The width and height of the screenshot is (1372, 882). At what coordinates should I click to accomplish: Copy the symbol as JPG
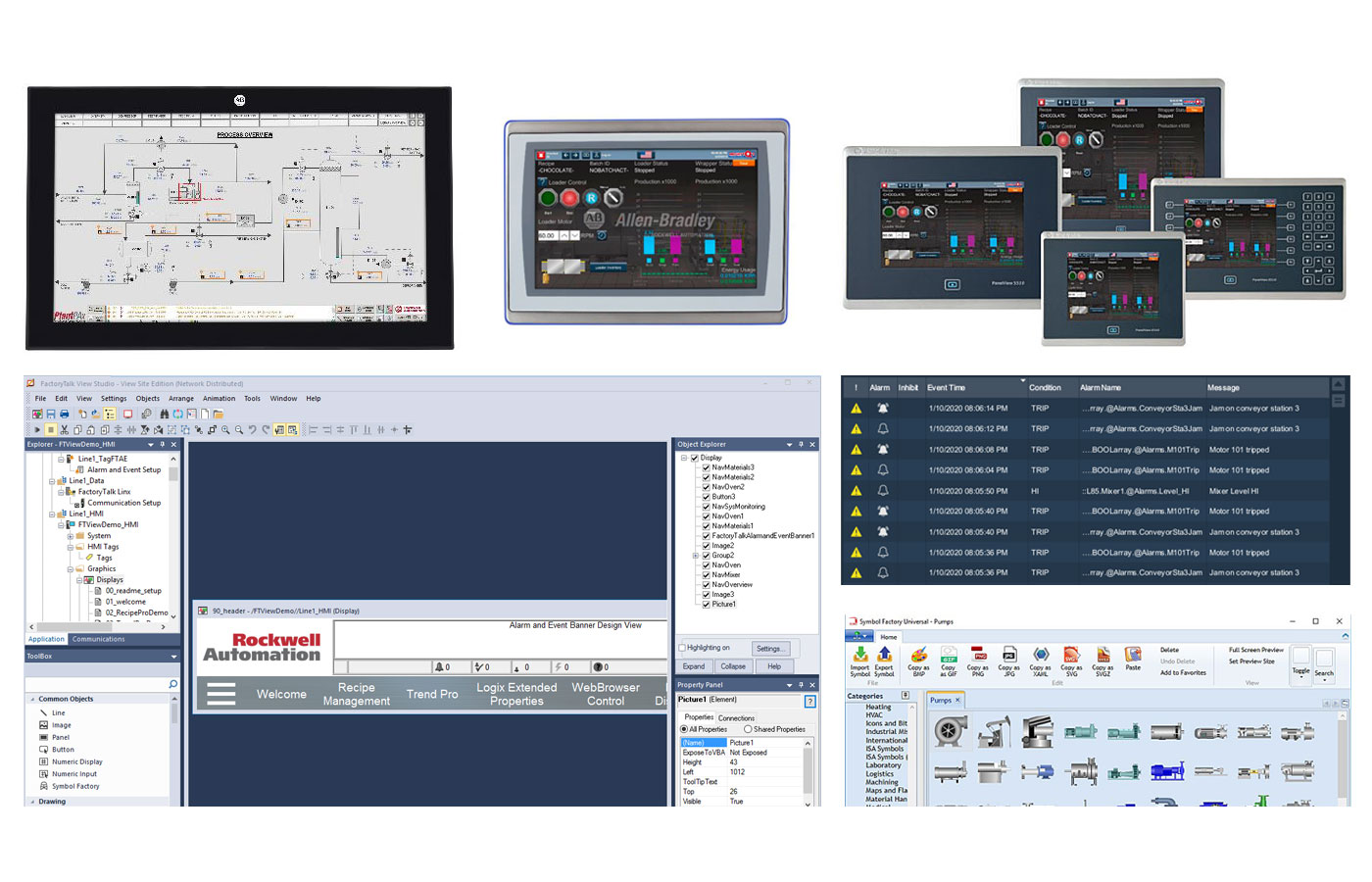(1009, 661)
